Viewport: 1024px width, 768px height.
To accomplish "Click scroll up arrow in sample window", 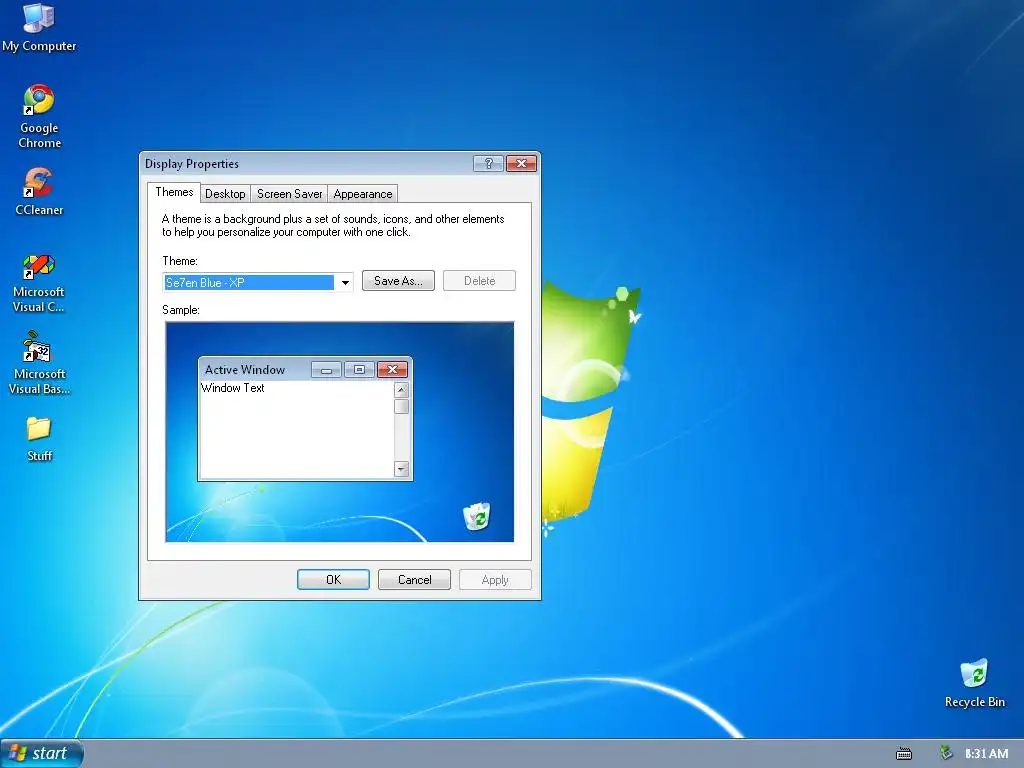I will point(402,390).
